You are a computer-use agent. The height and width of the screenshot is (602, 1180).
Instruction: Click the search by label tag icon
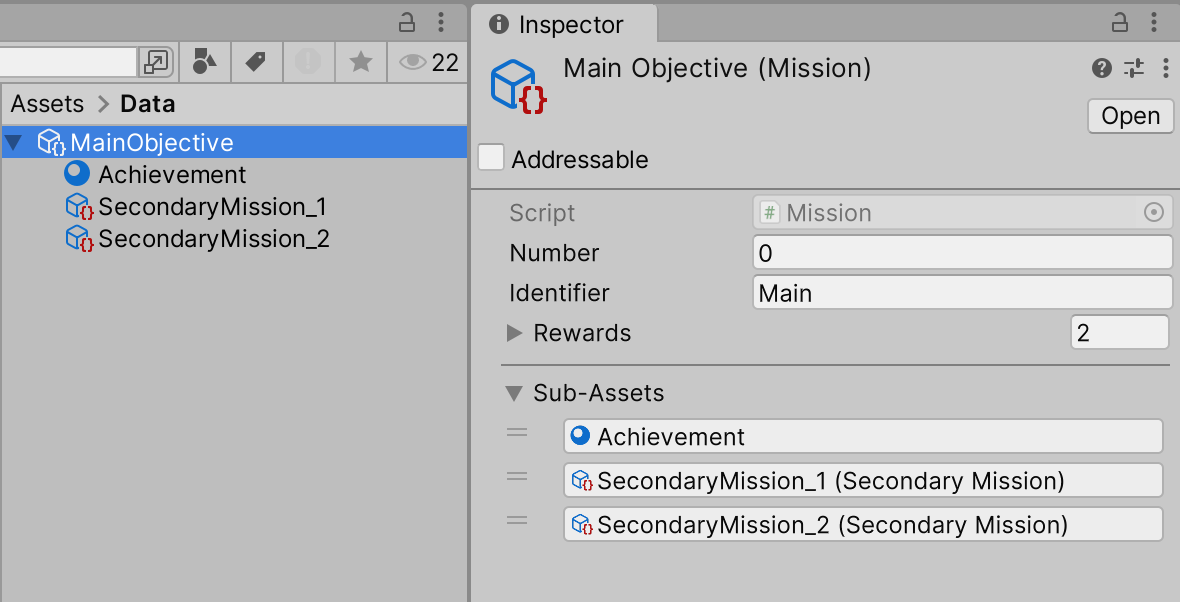256,62
